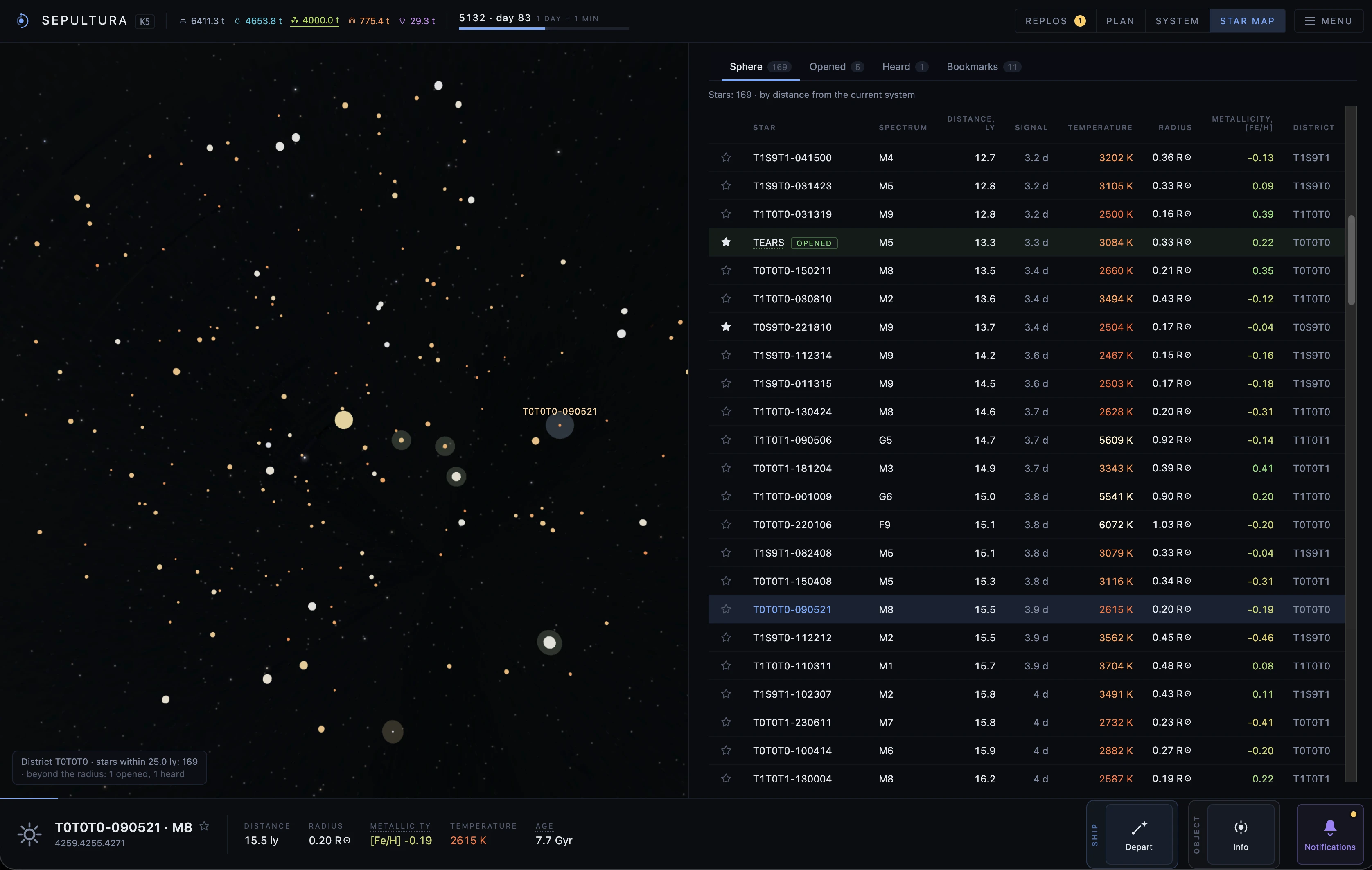Open the object Info icon

point(1240,827)
